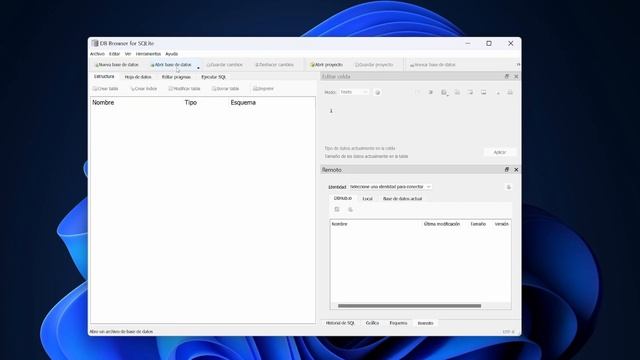This screenshot has height=360, width=640.
Task: Click the Remoto list horizontal scrollbar
Action: coord(409,306)
